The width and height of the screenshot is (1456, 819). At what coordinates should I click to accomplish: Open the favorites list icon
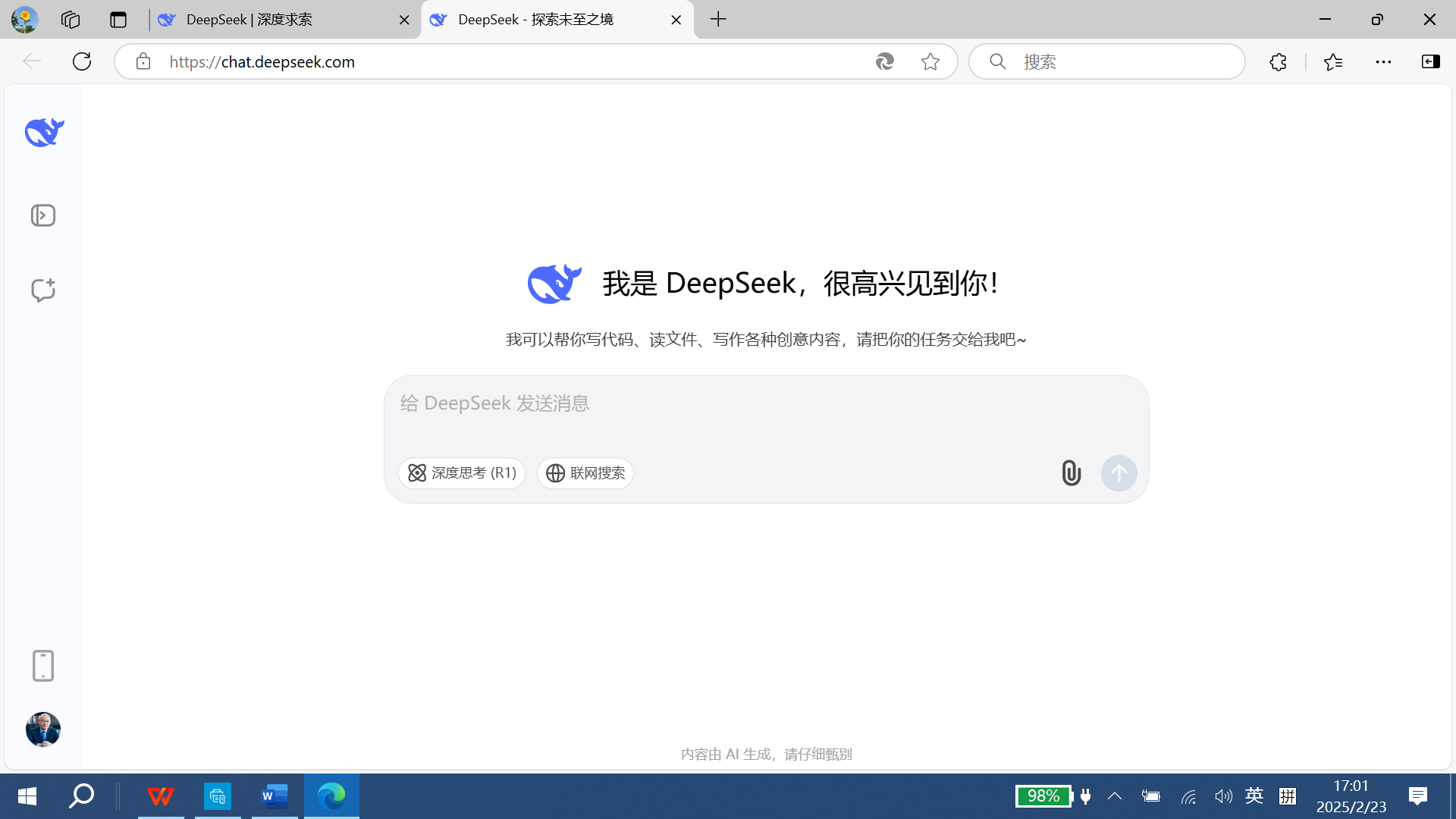(1333, 61)
